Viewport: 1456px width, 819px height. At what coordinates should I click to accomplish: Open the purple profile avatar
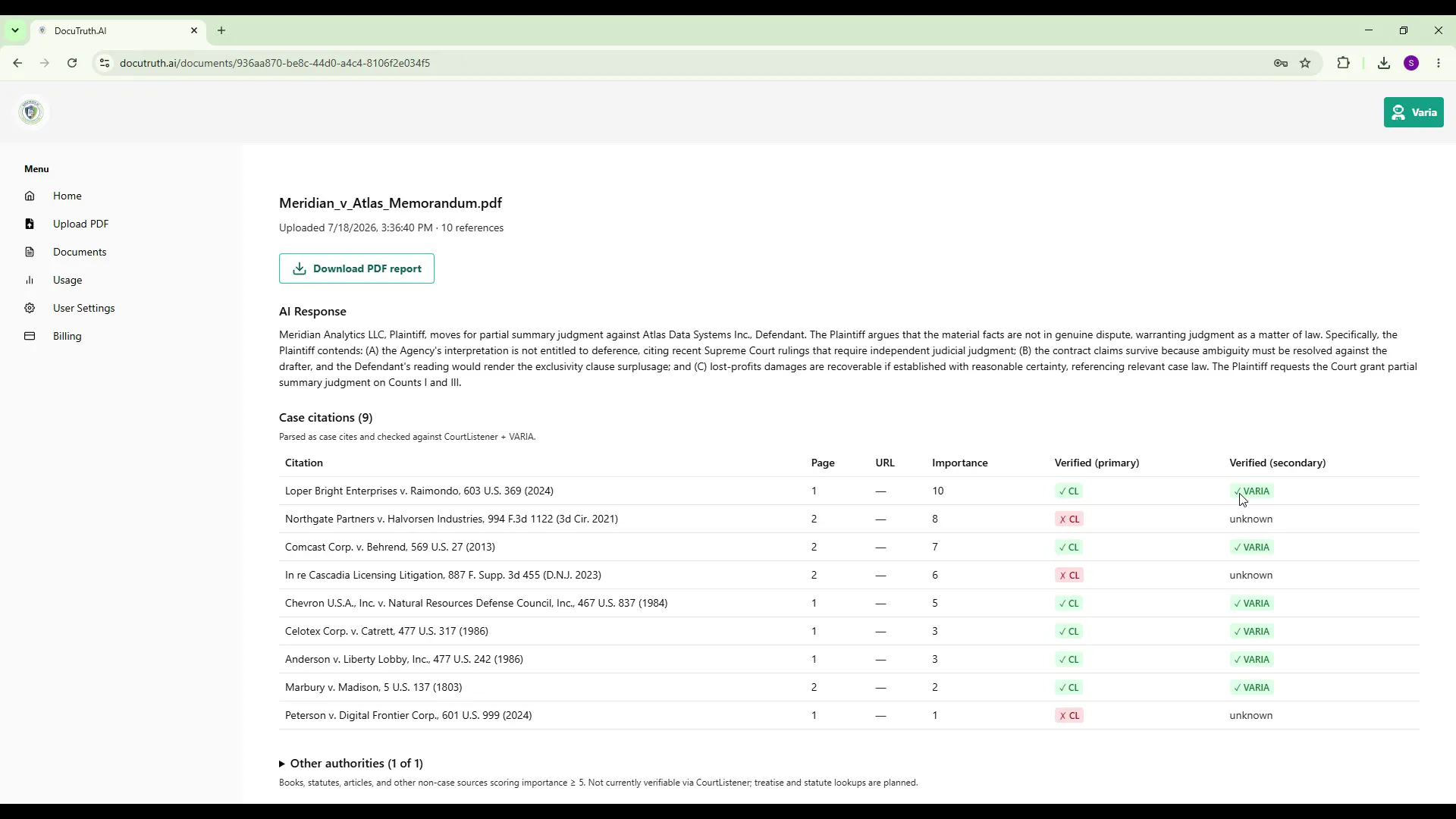pyautogui.click(x=1411, y=63)
